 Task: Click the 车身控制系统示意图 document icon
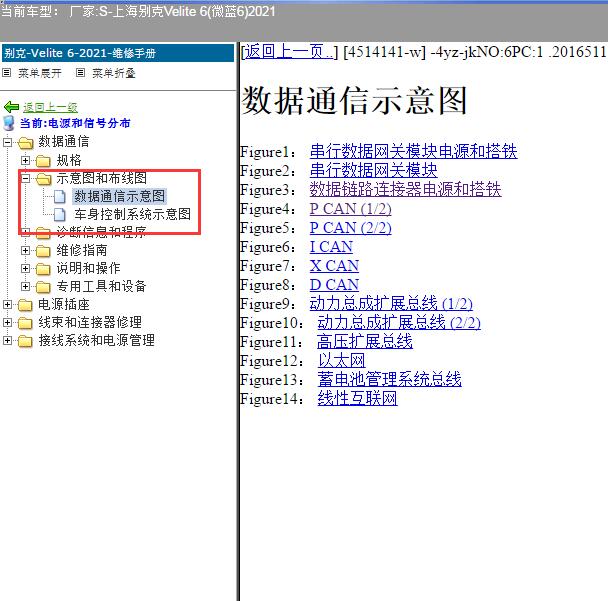59,214
